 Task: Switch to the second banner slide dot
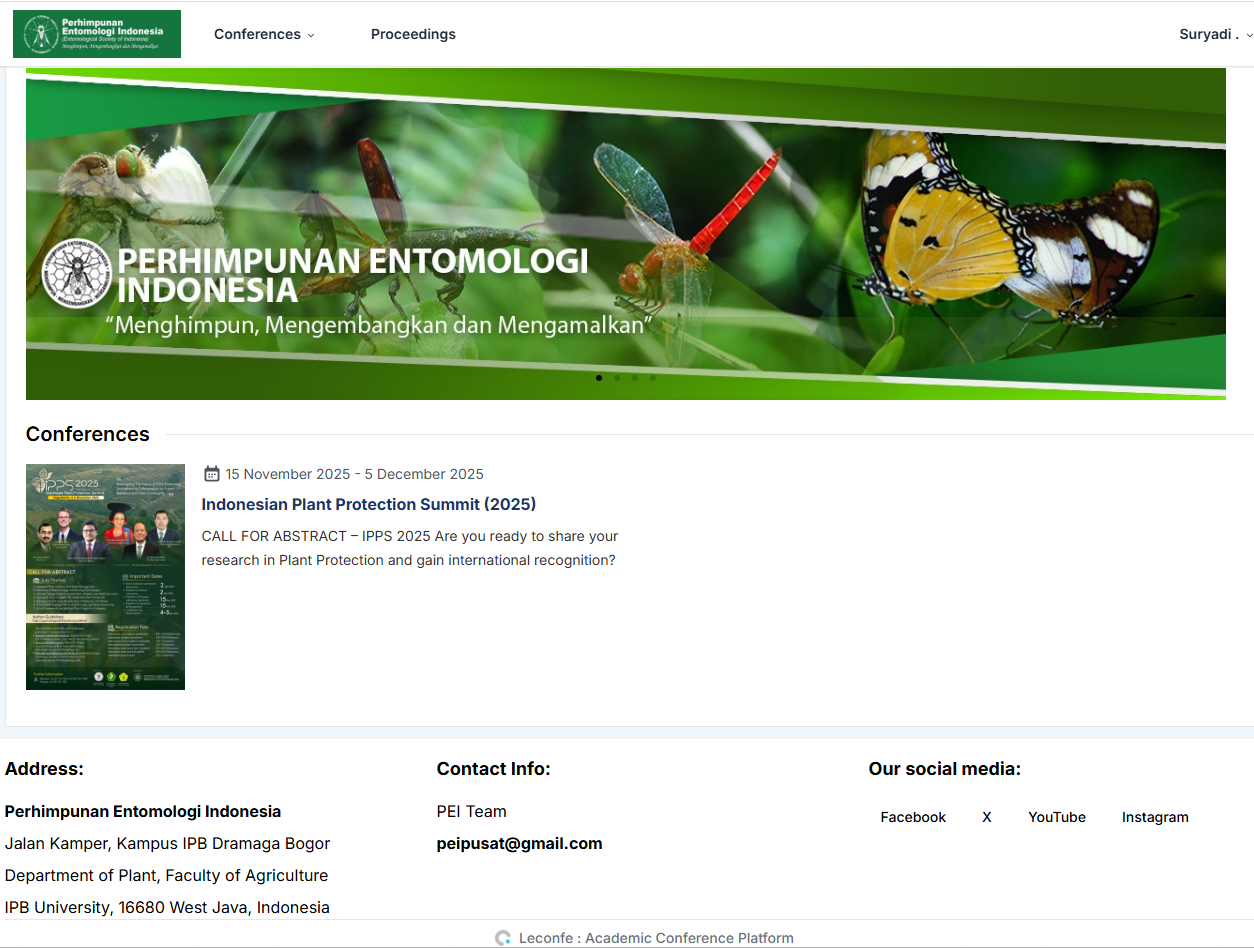pos(617,378)
